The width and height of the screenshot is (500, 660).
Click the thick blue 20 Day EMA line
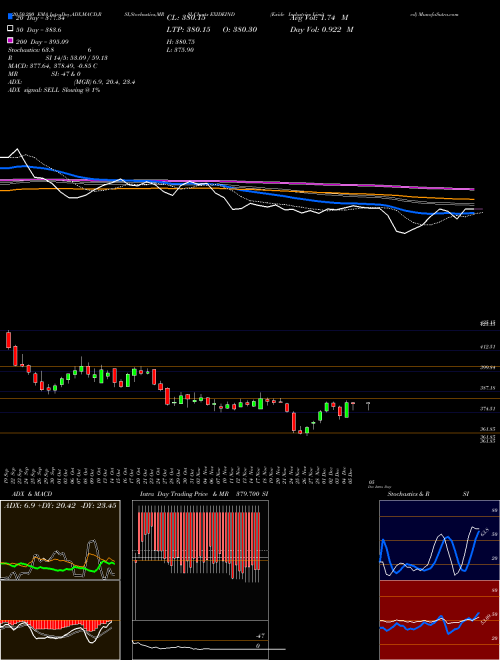coord(236,188)
